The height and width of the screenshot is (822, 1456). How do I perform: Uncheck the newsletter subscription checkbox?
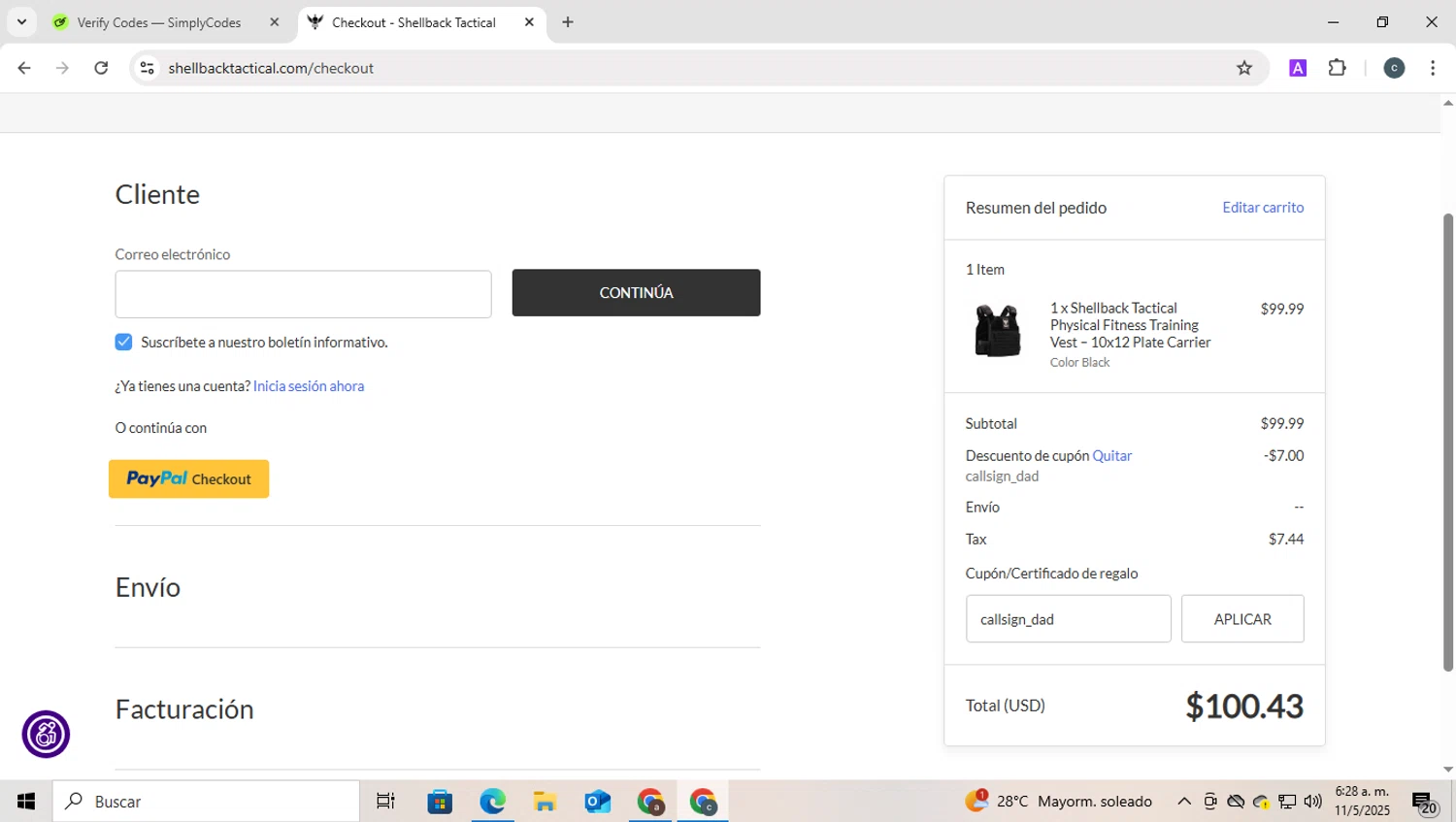pyautogui.click(x=123, y=342)
